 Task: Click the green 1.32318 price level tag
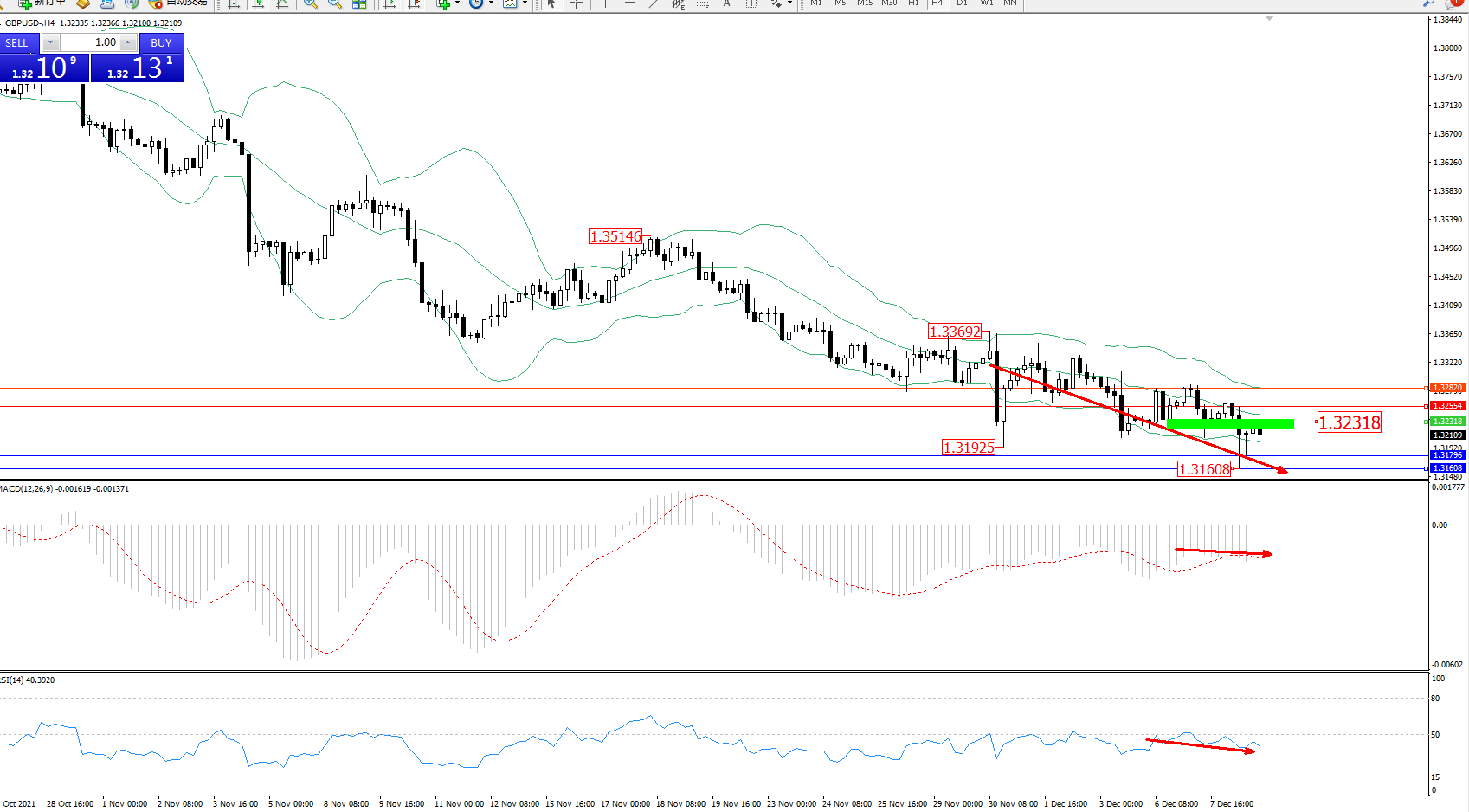coord(1446,422)
